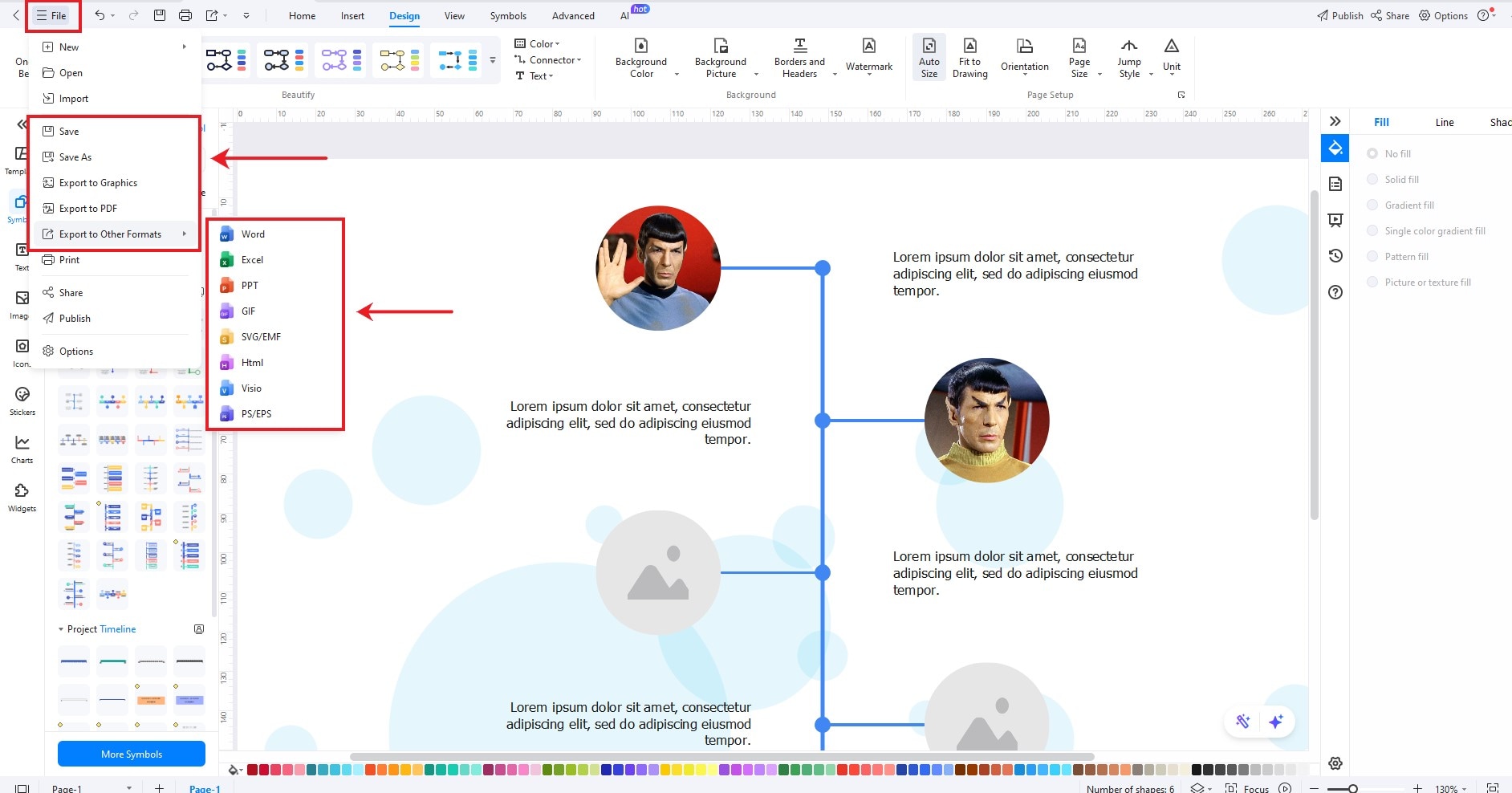Image resolution: width=1512 pixels, height=793 pixels.
Task: Click the Save disk icon in quick toolbar
Action: coord(160,15)
